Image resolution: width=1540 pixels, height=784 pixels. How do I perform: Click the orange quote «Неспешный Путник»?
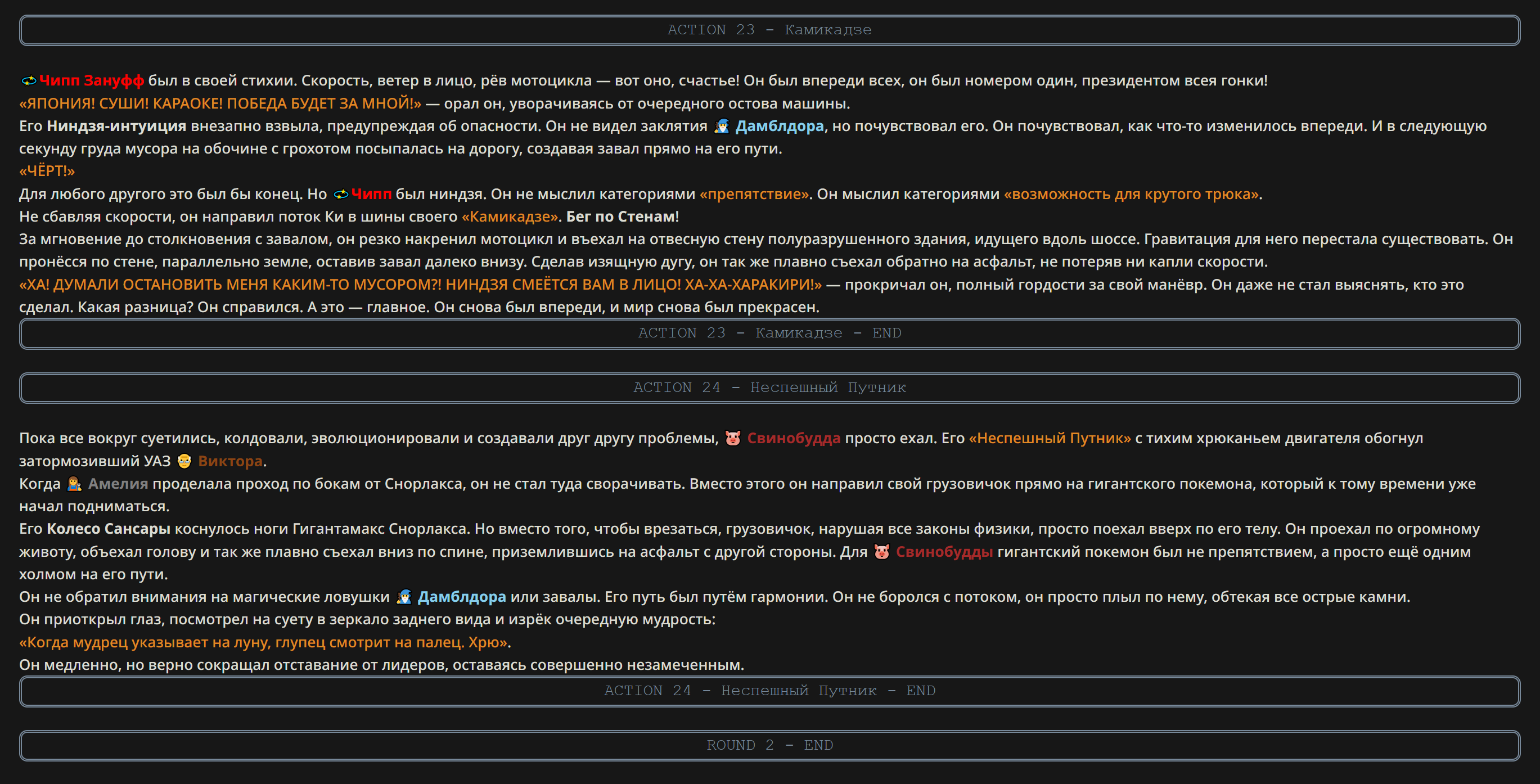[x=1050, y=438]
